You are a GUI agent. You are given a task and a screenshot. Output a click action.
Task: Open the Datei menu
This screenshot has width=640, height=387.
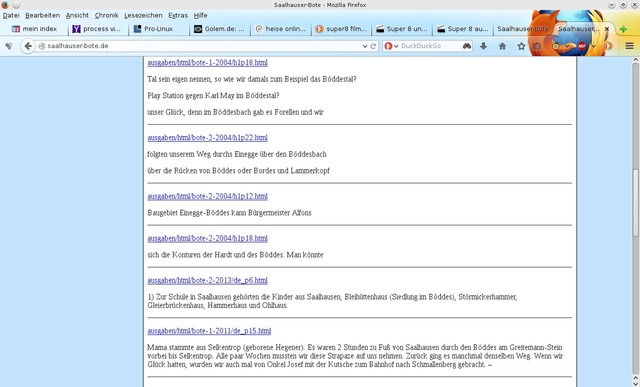point(11,15)
